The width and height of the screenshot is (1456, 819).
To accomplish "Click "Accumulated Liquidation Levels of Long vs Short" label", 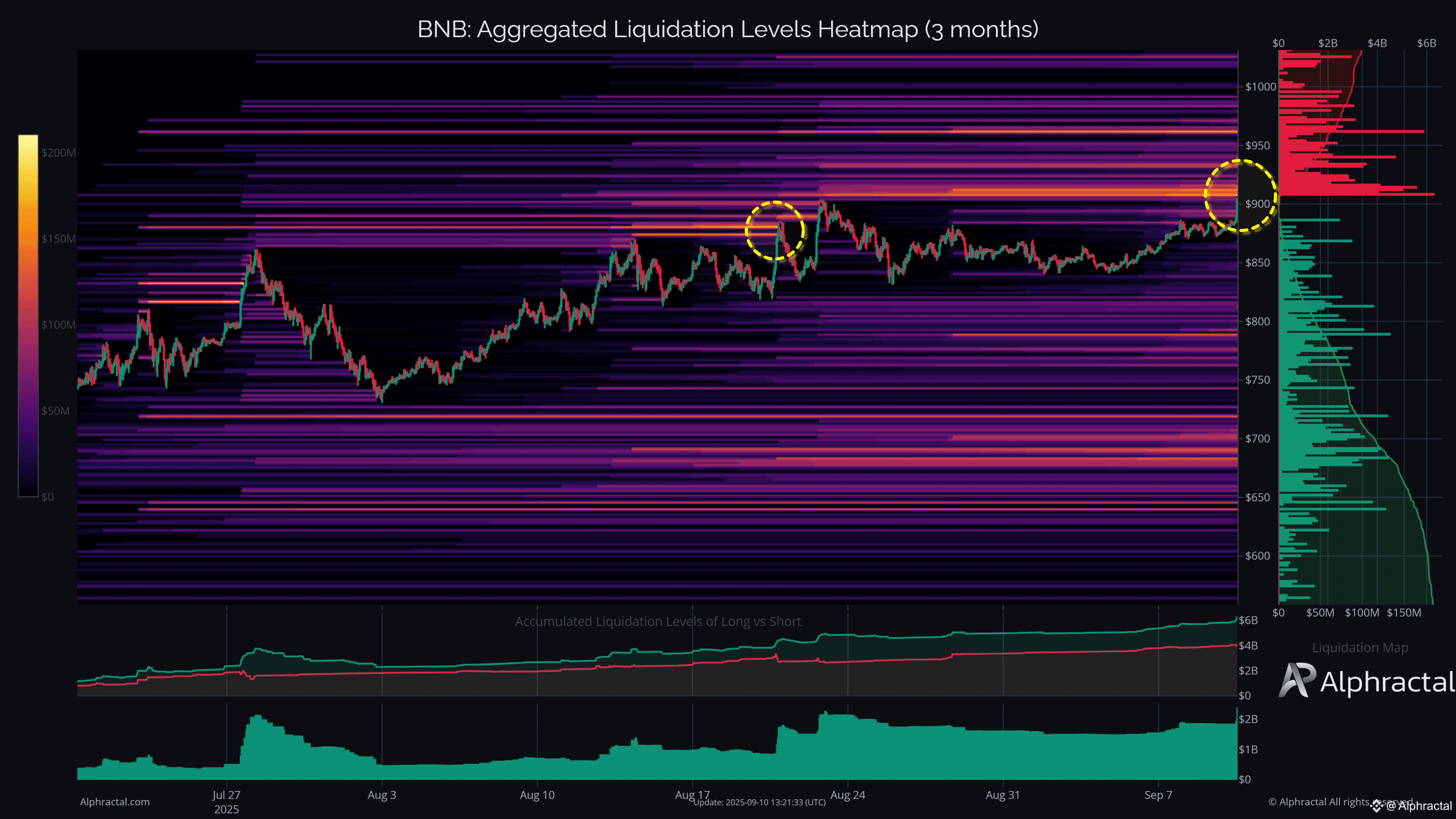I will pyautogui.click(x=658, y=621).
